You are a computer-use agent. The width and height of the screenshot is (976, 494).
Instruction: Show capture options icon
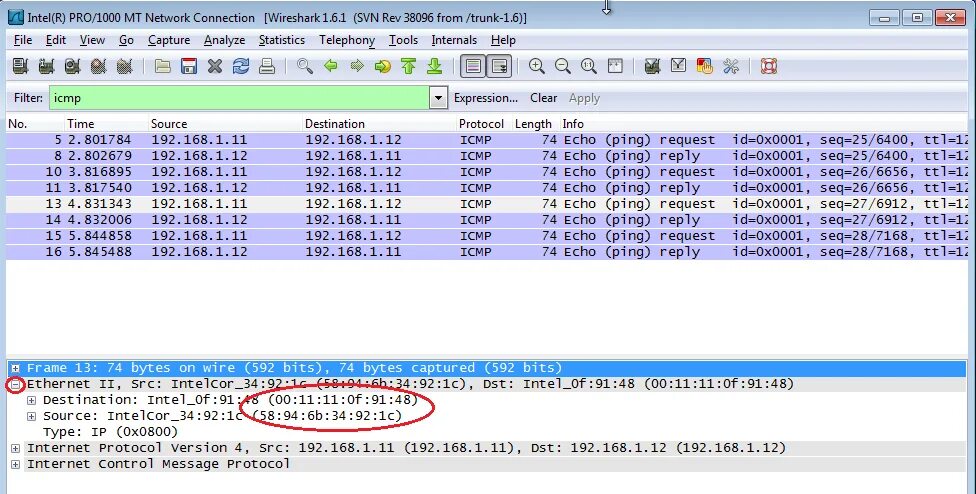[47, 66]
